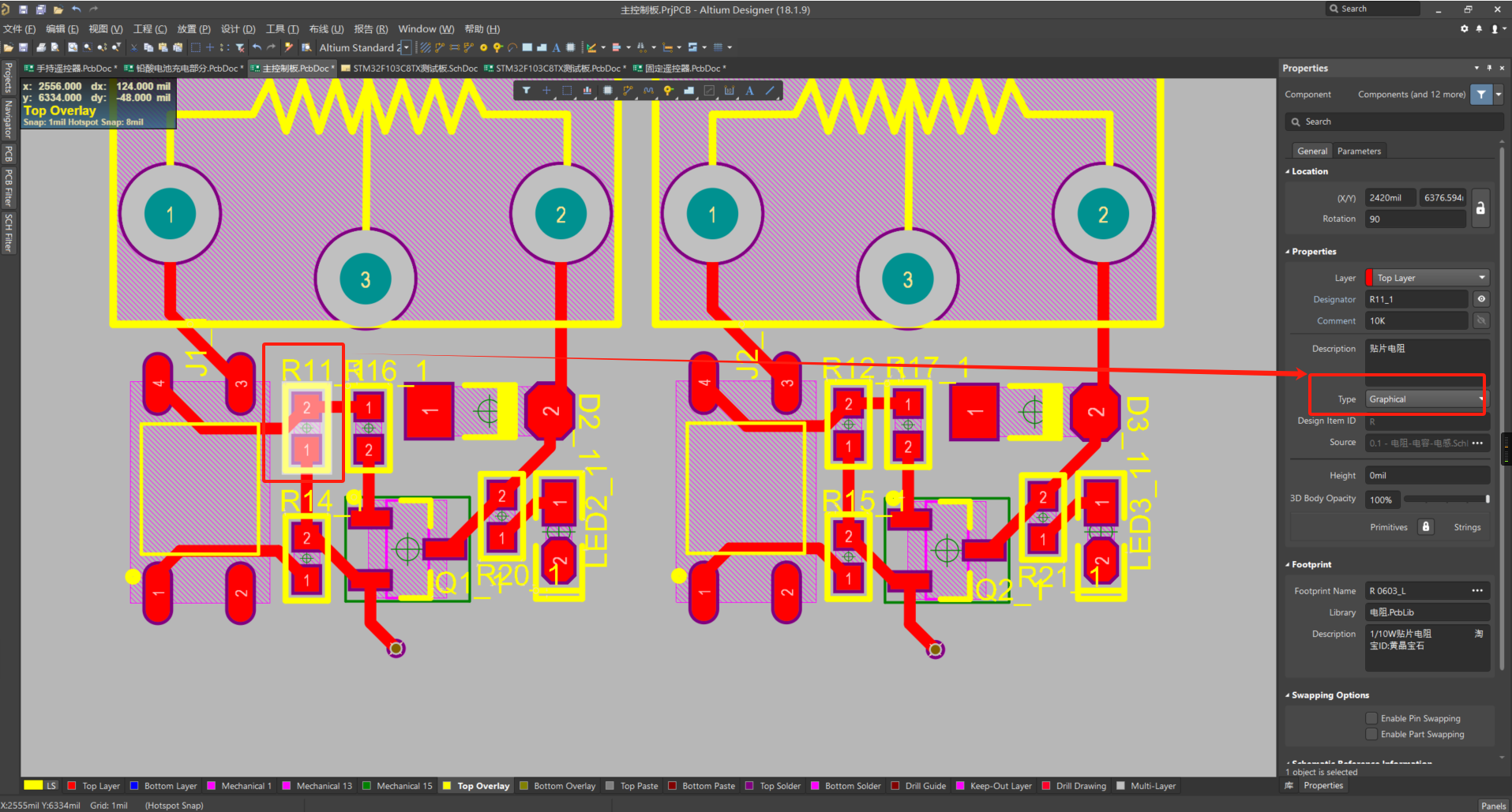Click the Footprint Name browse ellipsis button

[1477, 591]
